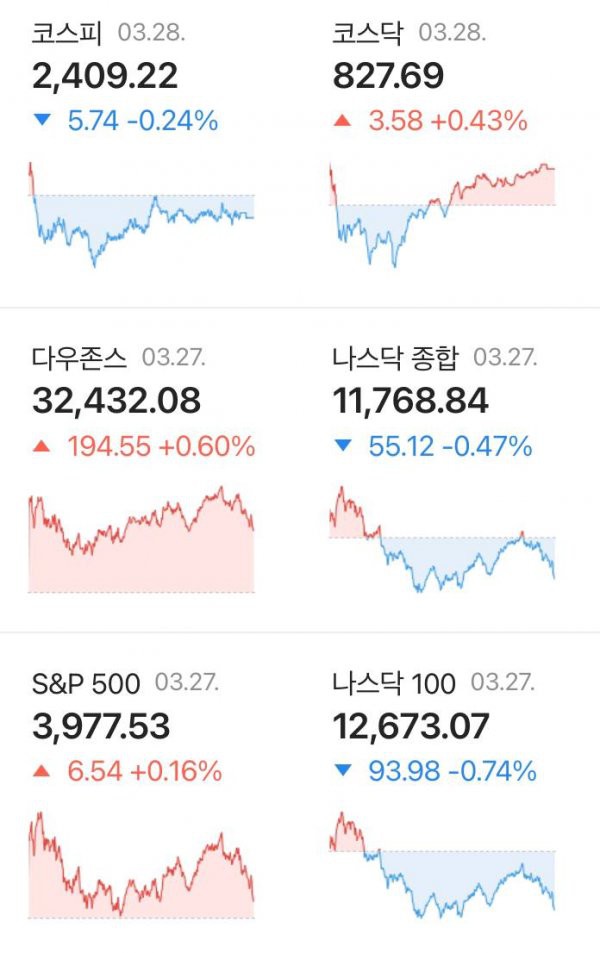600x953 pixels.
Task: Click the 코스피 value 2,409.22
Action: 105,76
